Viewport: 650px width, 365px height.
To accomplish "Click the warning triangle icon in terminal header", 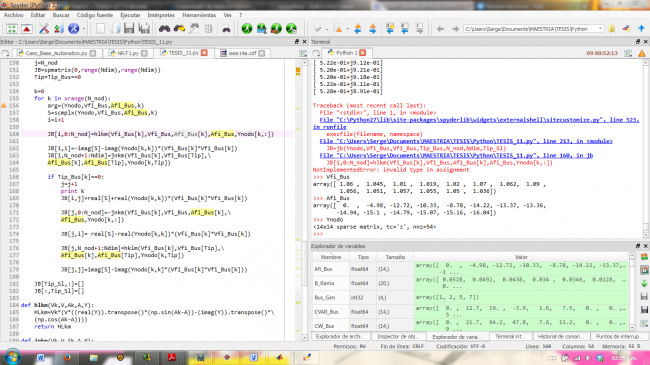I will (642, 53).
